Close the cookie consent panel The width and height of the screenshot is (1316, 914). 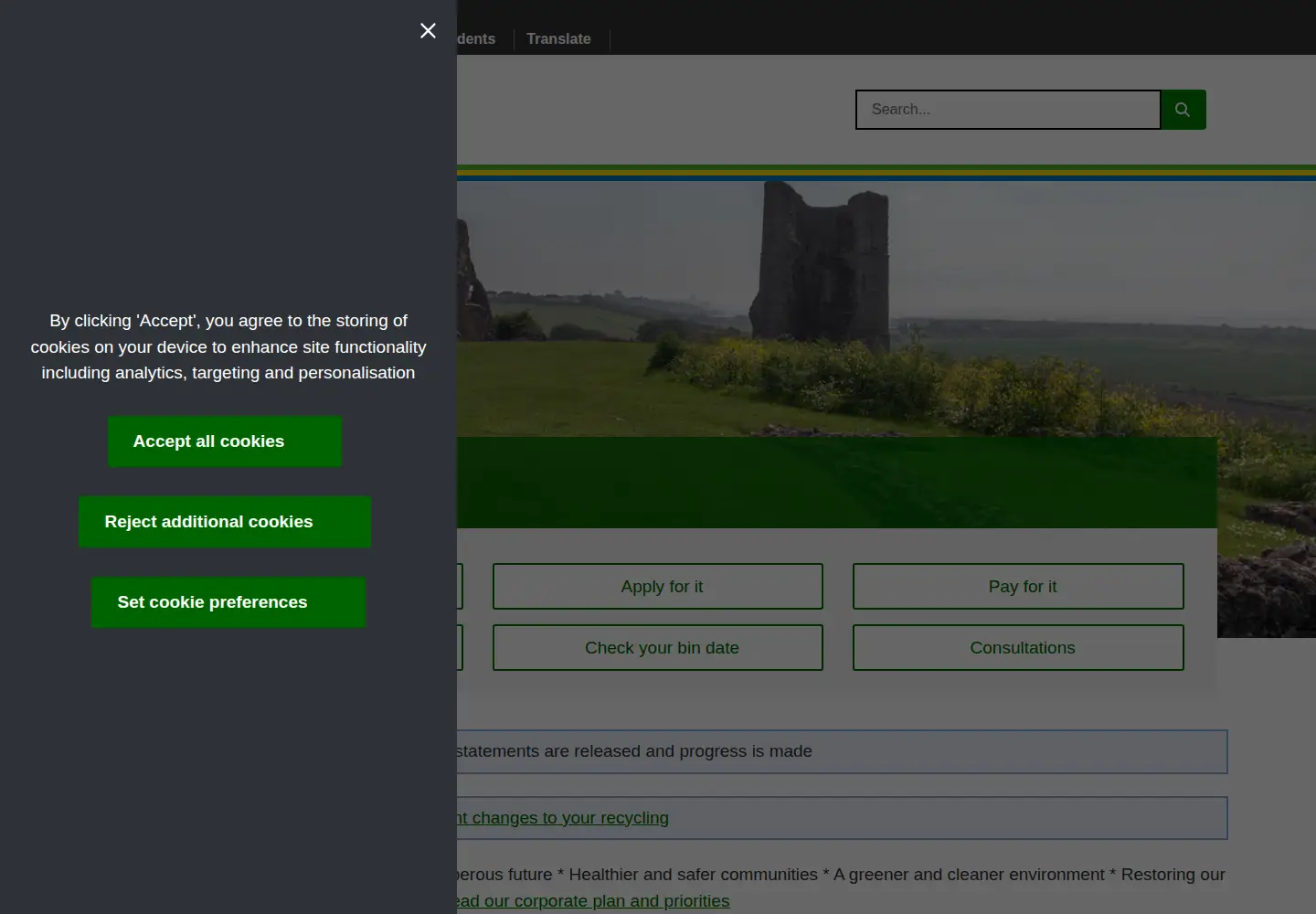coord(428,31)
